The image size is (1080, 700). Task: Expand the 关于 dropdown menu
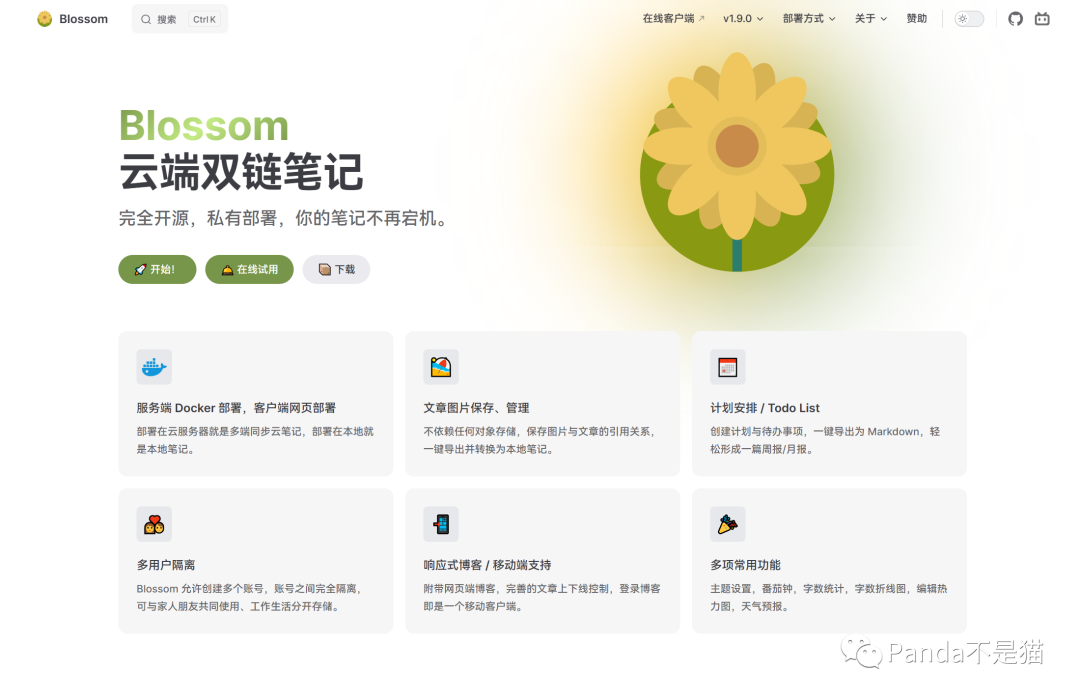click(871, 19)
